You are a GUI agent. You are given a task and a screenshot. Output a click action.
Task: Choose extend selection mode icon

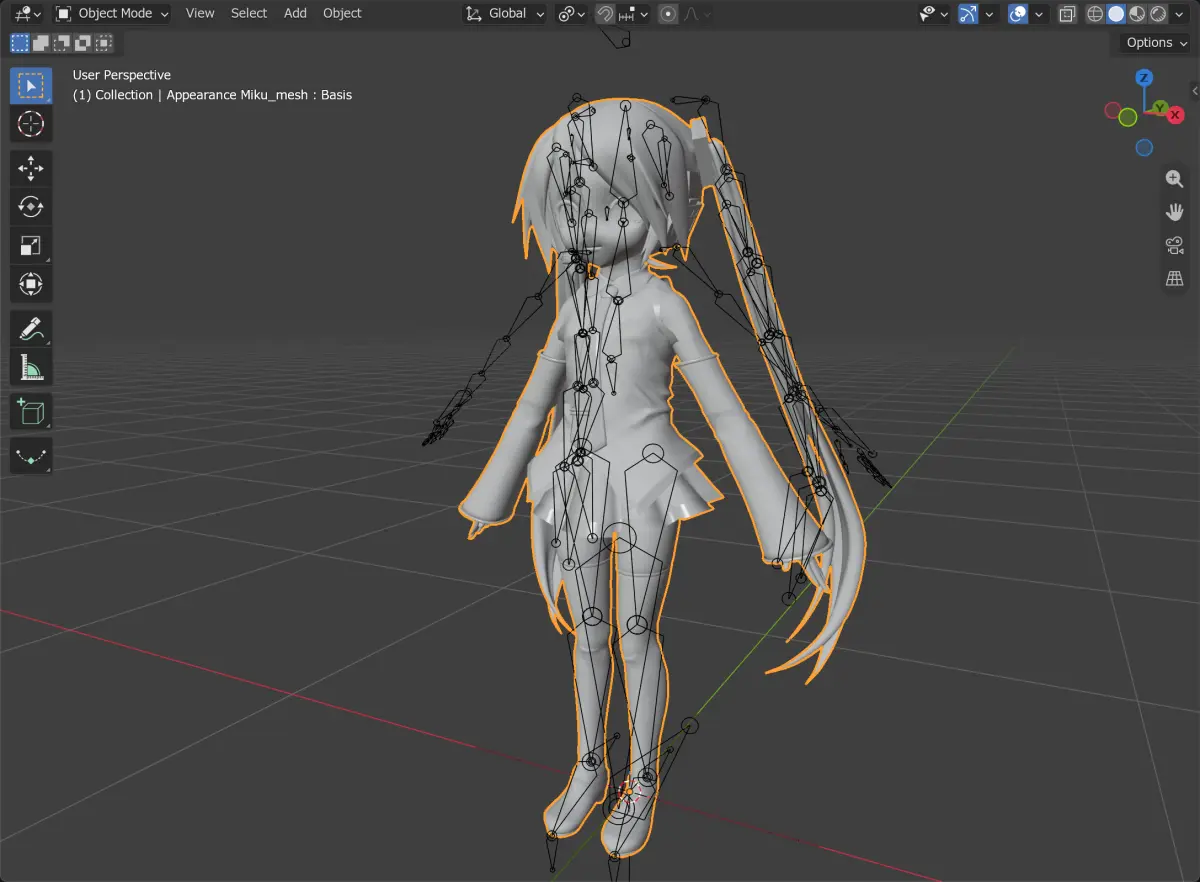[x=41, y=43]
